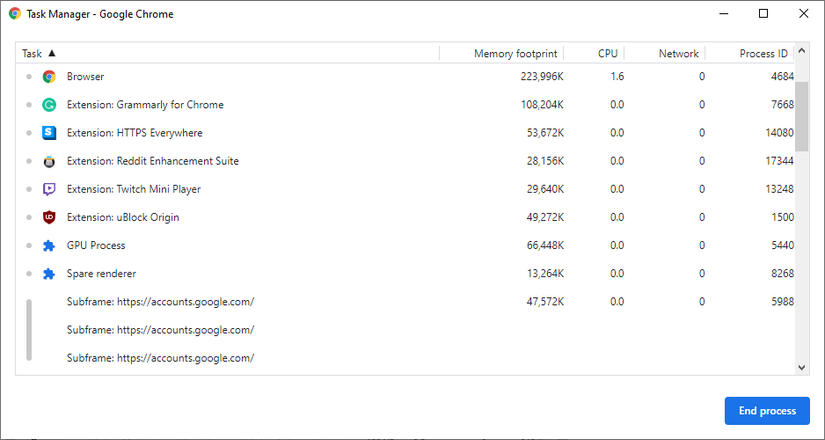825x440 pixels.
Task: Click the Twitch Mini Player icon
Action: tap(49, 189)
